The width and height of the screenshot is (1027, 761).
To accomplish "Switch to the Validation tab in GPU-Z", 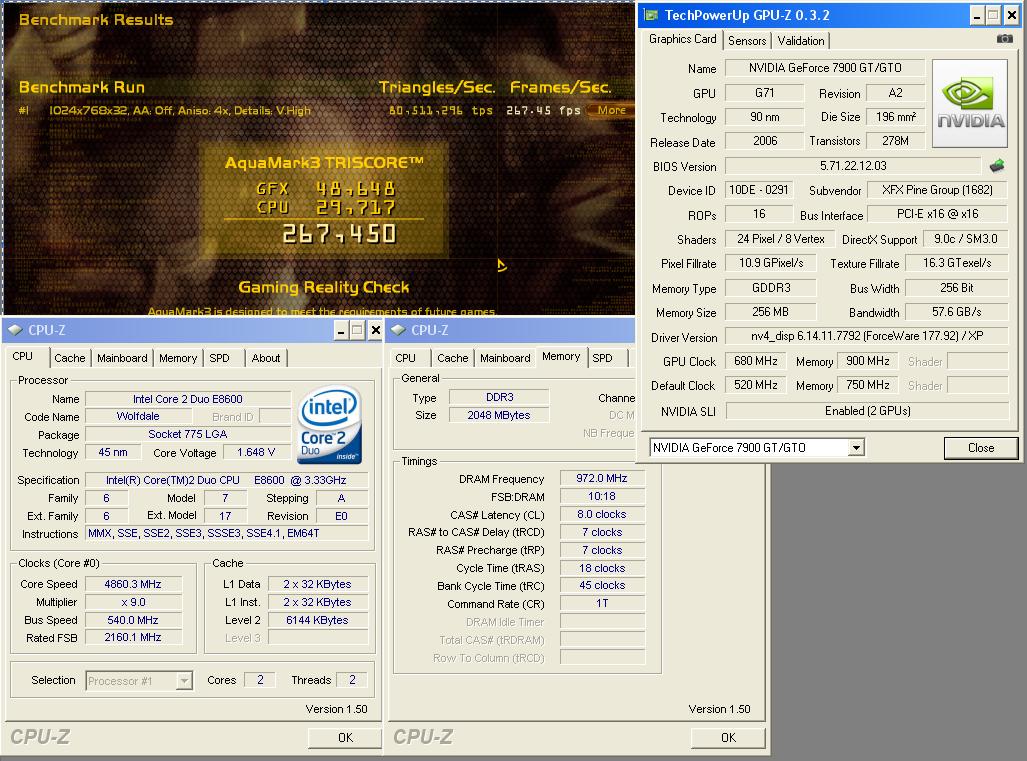I will (x=800, y=41).
